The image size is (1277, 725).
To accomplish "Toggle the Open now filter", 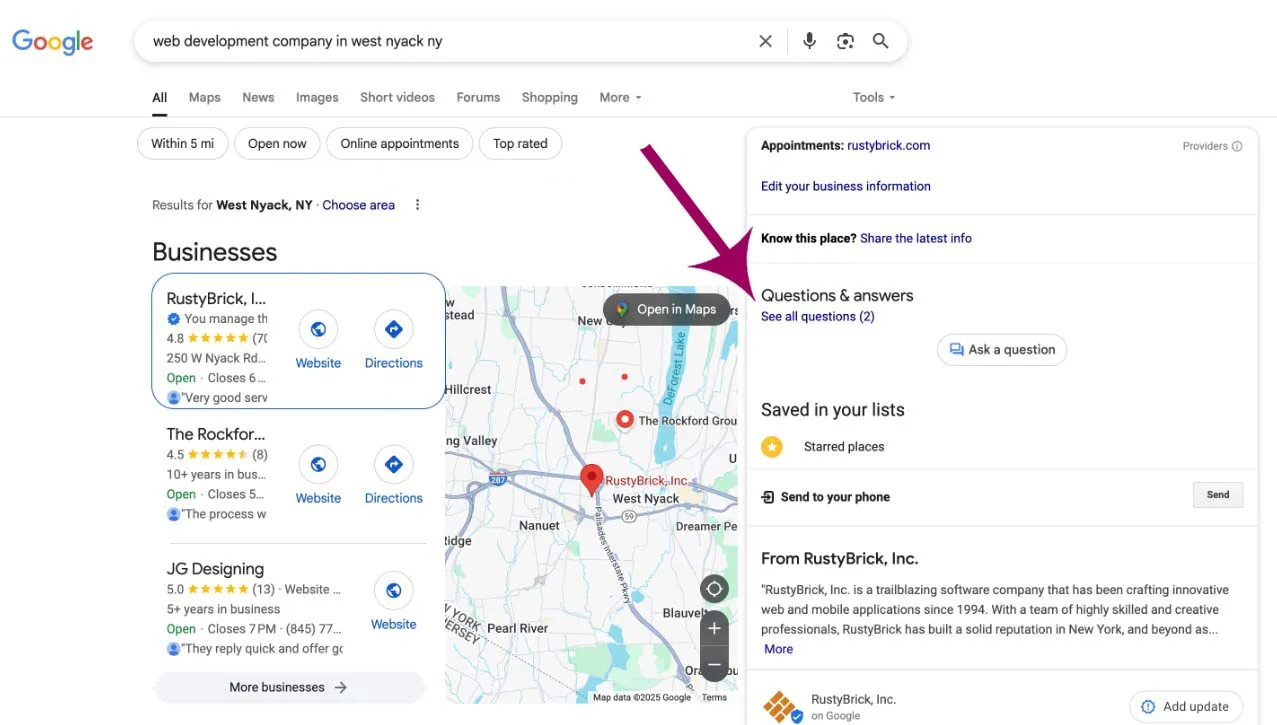I will [277, 144].
